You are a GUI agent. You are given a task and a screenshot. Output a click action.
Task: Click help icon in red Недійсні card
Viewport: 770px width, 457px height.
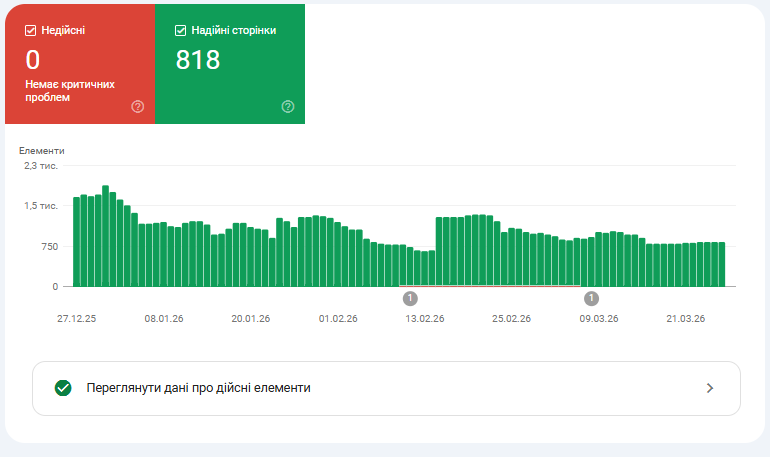click(138, 107)
